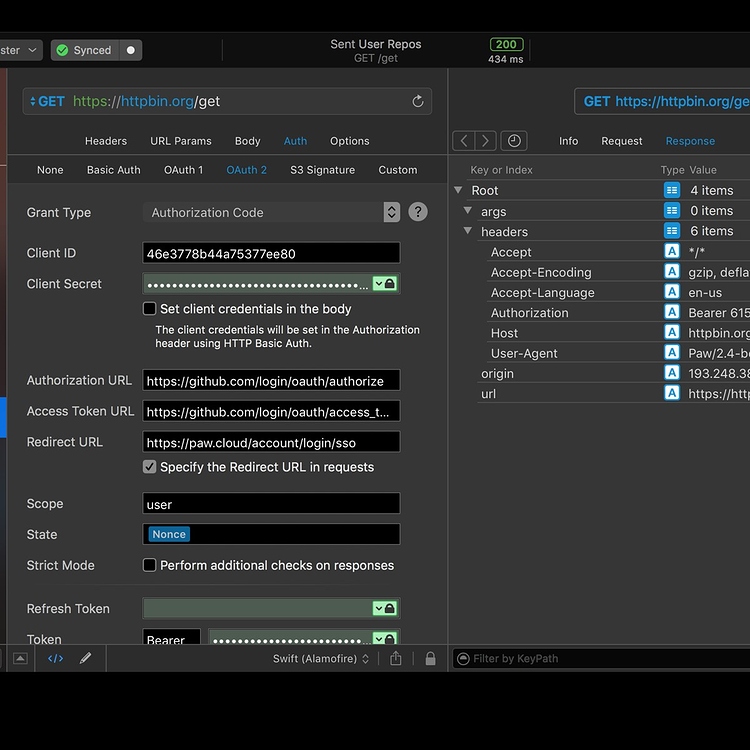Image resolution: width=750 pixels, height=750 pixels.
Task: Select the url row in response tree
Action: tap(613, 393)
